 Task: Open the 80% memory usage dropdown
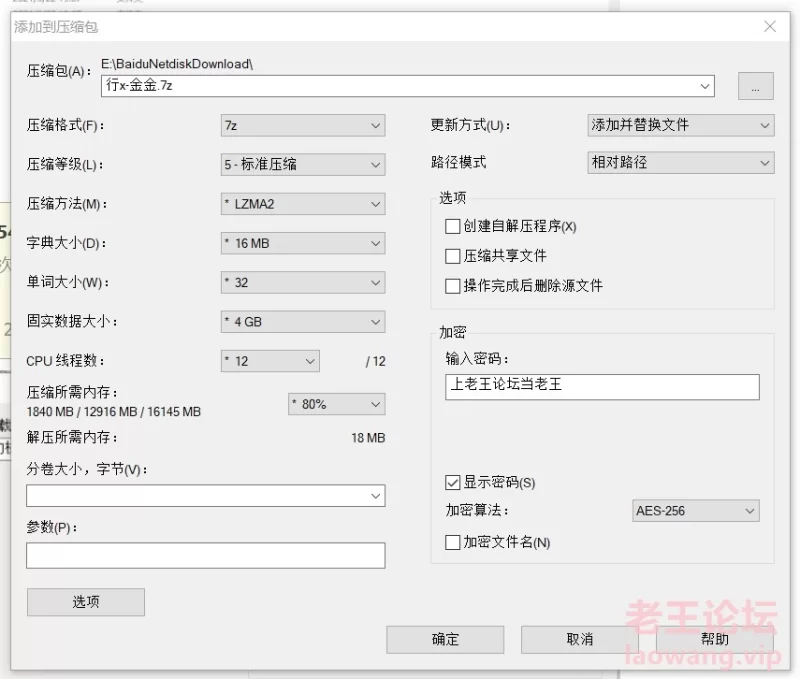337,404
